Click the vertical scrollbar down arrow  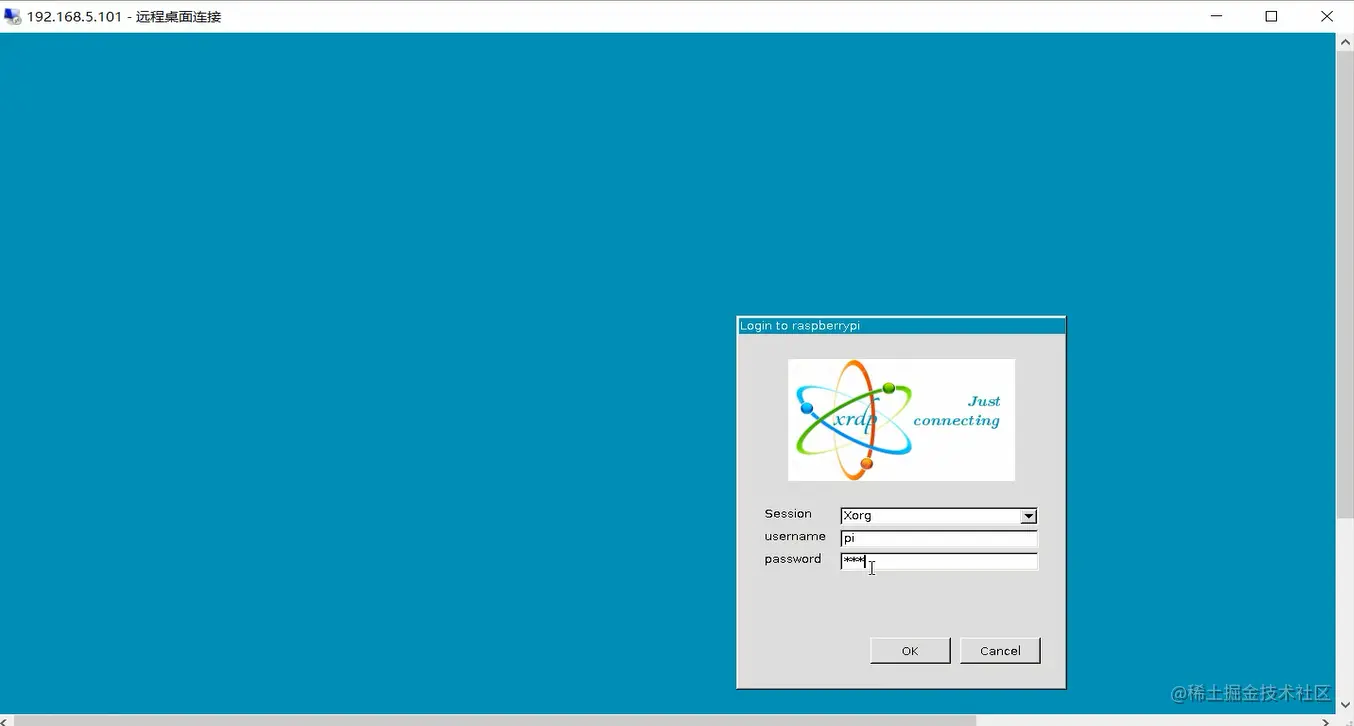click(x=1345, y=705)
